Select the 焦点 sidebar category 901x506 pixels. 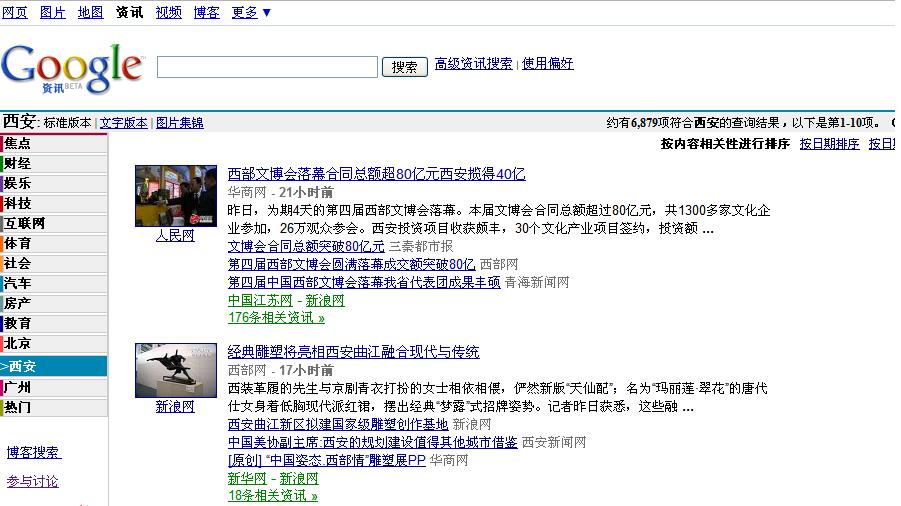(x=53, y=143)
